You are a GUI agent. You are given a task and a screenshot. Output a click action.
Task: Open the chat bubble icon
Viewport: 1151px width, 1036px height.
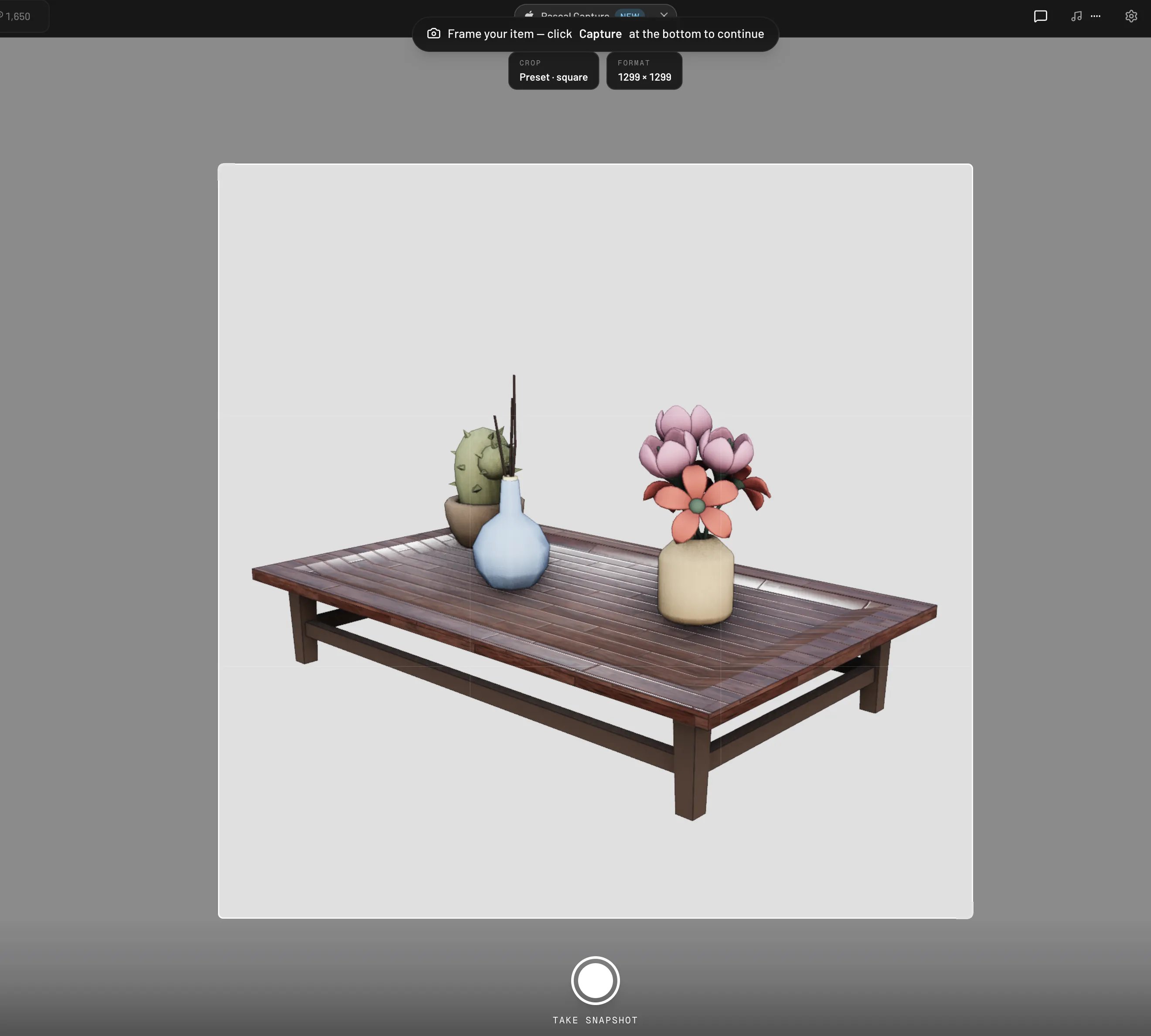(x=1040, y=16)
